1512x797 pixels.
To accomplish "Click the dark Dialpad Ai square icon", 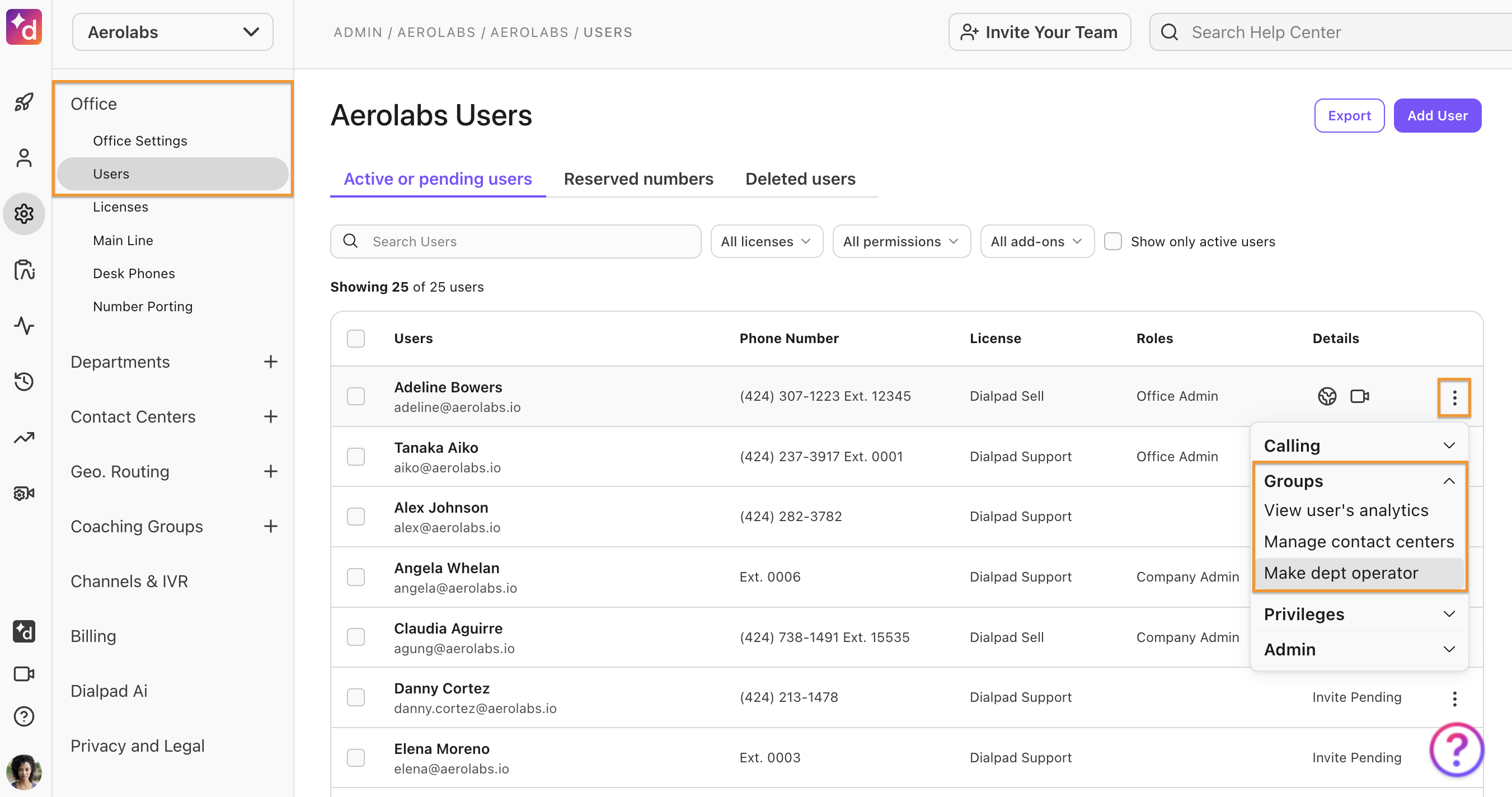I will [24, 631].
